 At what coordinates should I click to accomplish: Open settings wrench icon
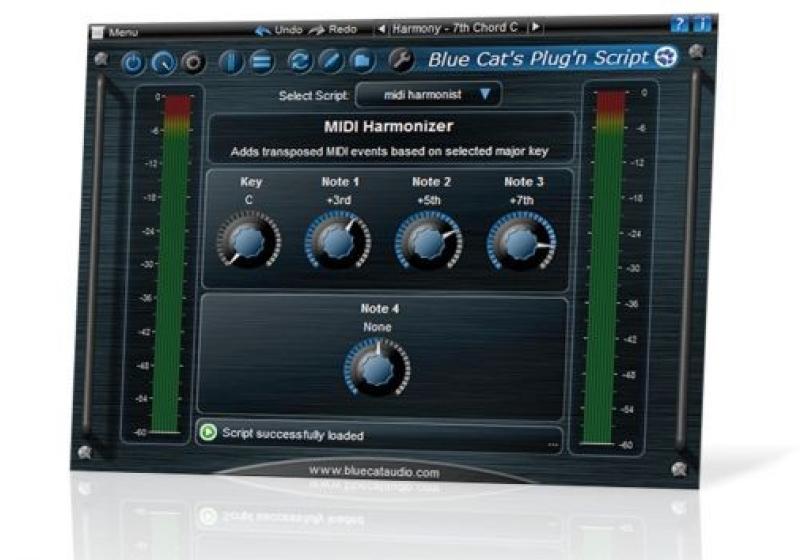(x=401, y=60)
